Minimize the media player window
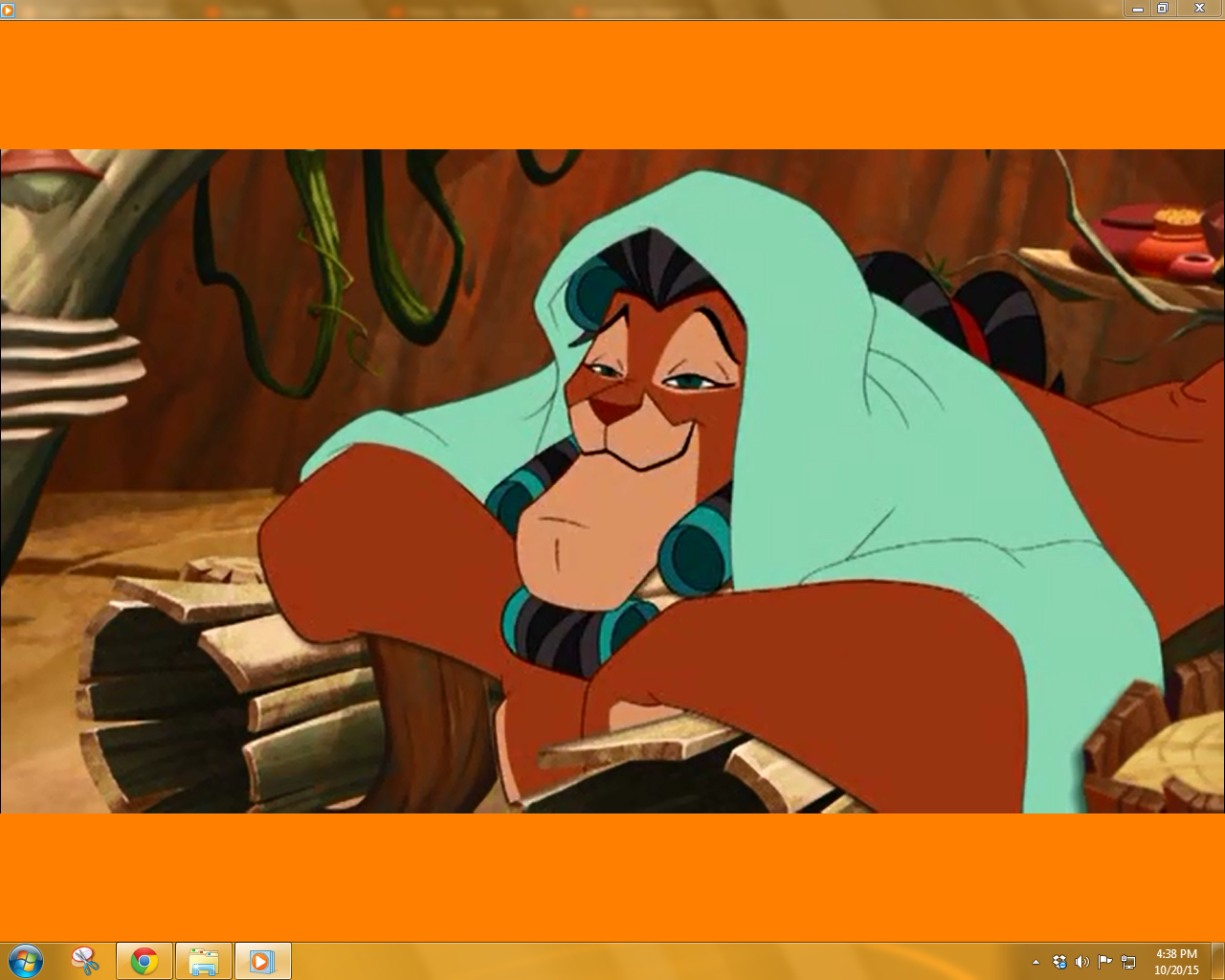This screenshot has height=980, width=1225. (x=1138, y=9)
